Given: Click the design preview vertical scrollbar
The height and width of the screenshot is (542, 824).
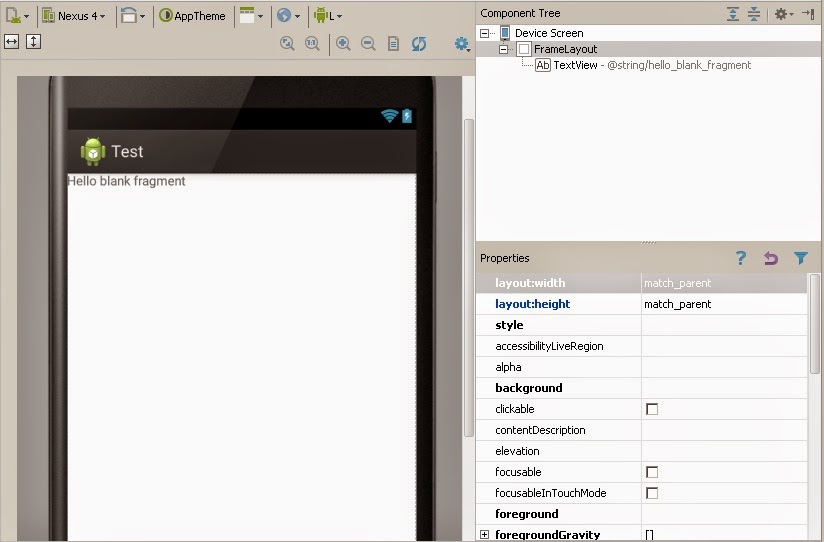Looking at the screenshot, I should (x=469, y=277).
